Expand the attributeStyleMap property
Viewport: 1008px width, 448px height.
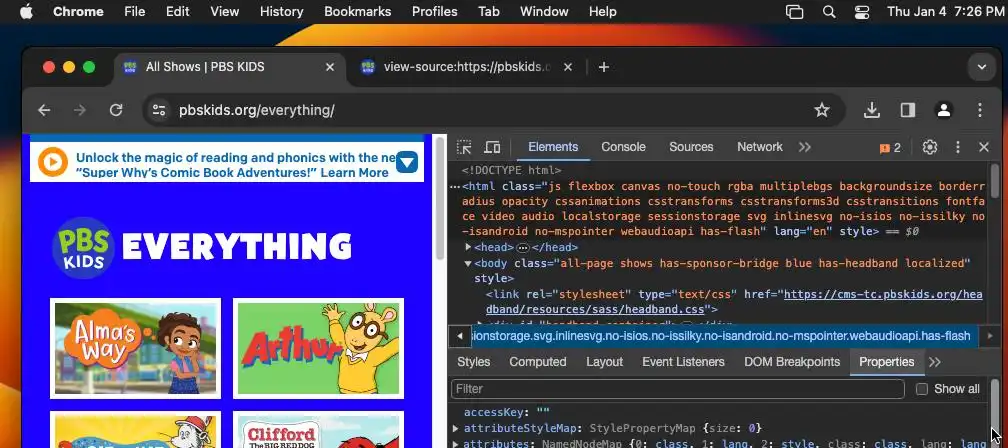456,428
